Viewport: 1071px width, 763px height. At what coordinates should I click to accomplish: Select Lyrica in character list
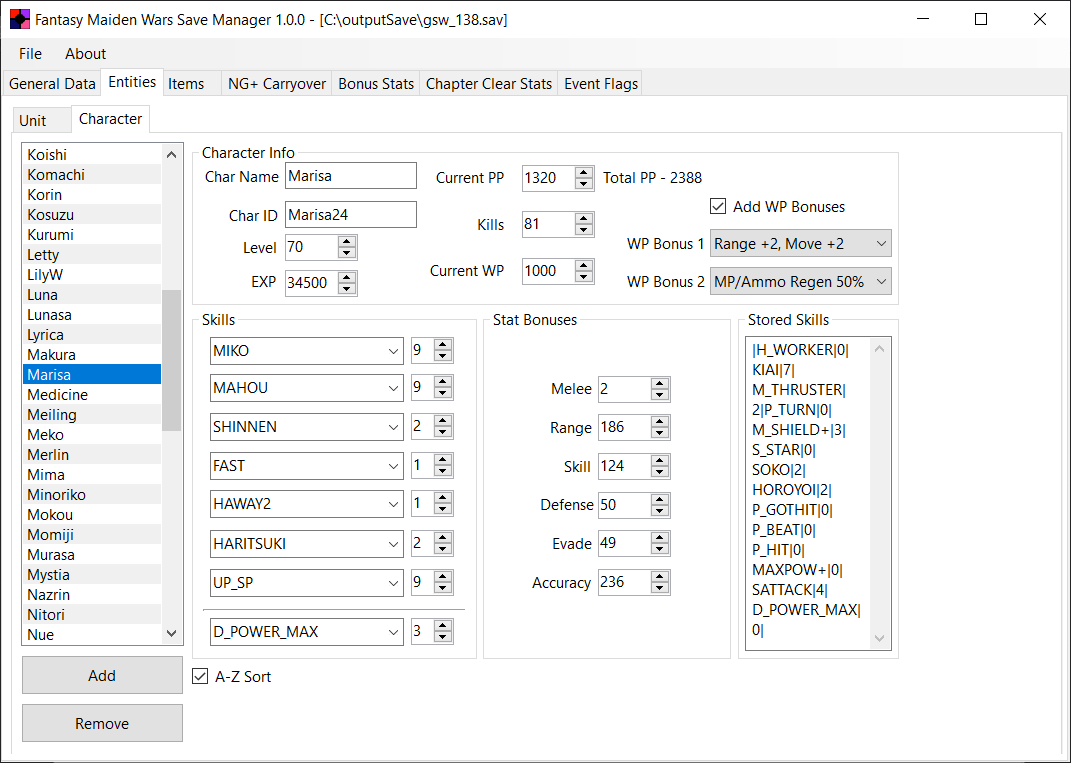click(x=92, y=335)
